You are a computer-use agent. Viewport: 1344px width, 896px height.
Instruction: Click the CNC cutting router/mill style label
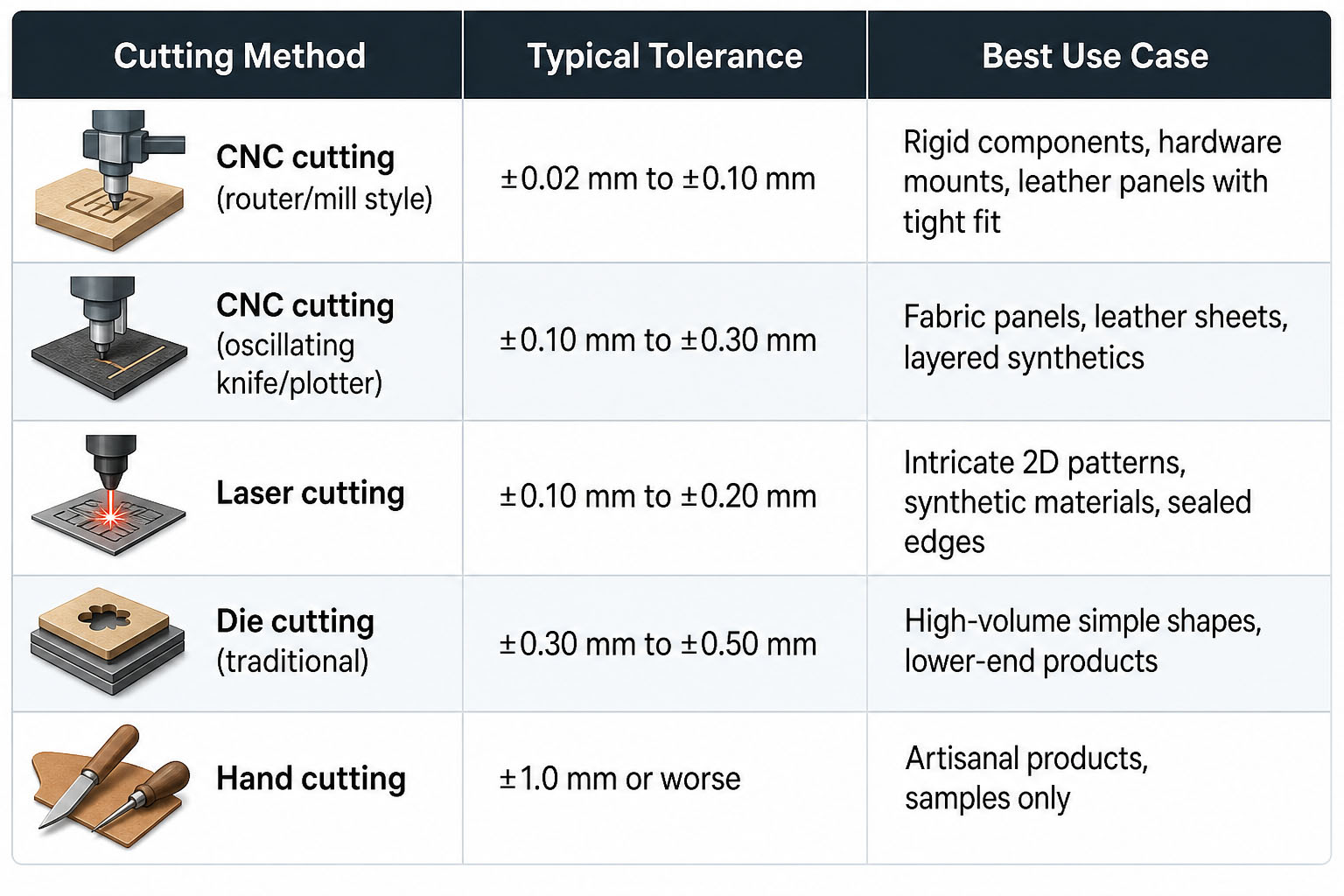(325, 178)
